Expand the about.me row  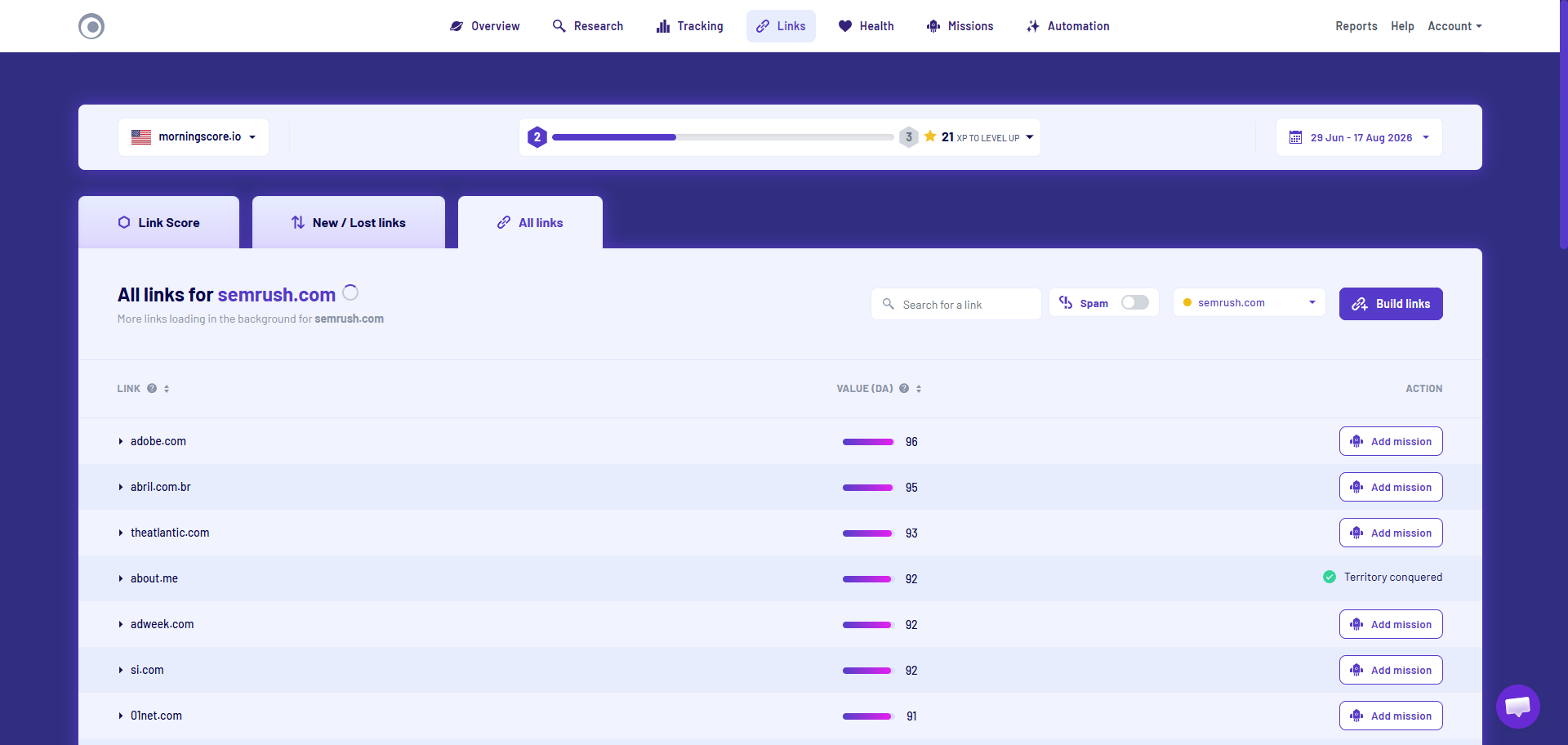coord(121,578)
